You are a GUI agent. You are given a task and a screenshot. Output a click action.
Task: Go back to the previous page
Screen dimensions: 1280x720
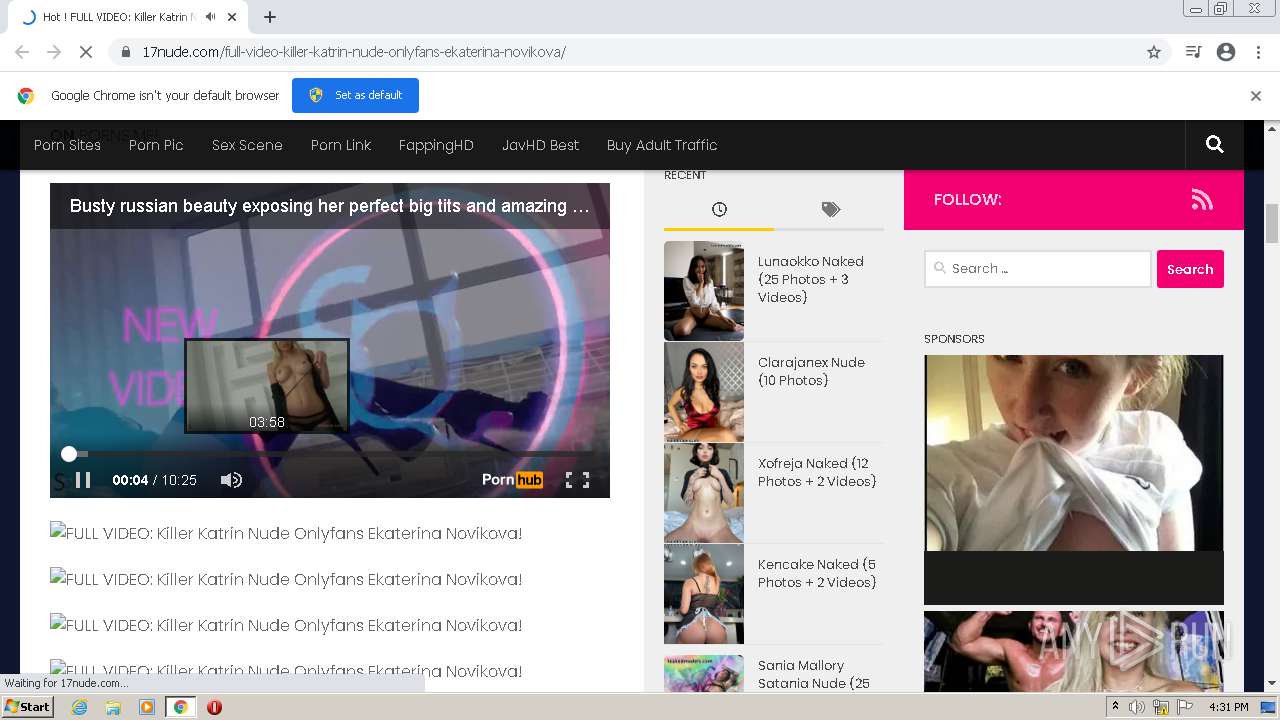click(22, 52)
